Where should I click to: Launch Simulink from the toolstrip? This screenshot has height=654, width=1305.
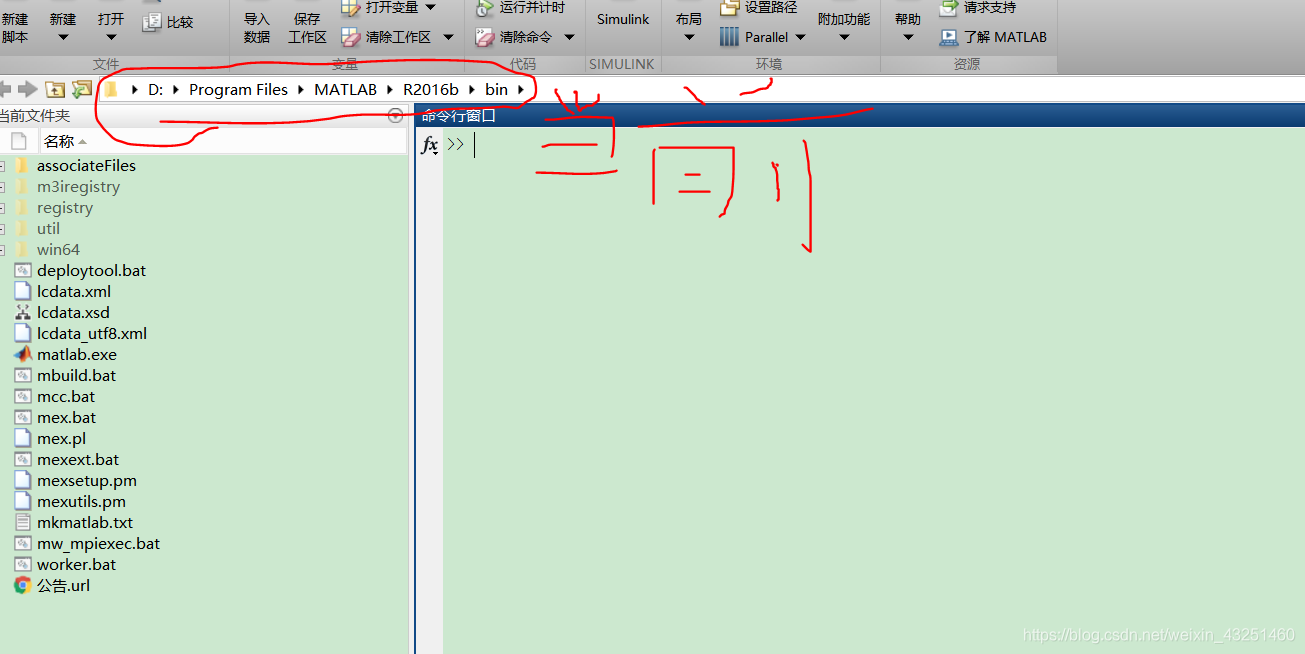[623, 19]
